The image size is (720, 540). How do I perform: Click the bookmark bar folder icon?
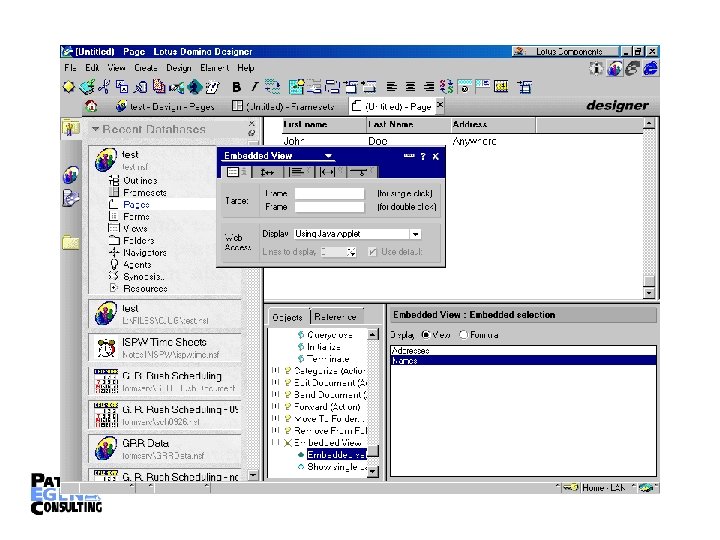click(71, 242)
